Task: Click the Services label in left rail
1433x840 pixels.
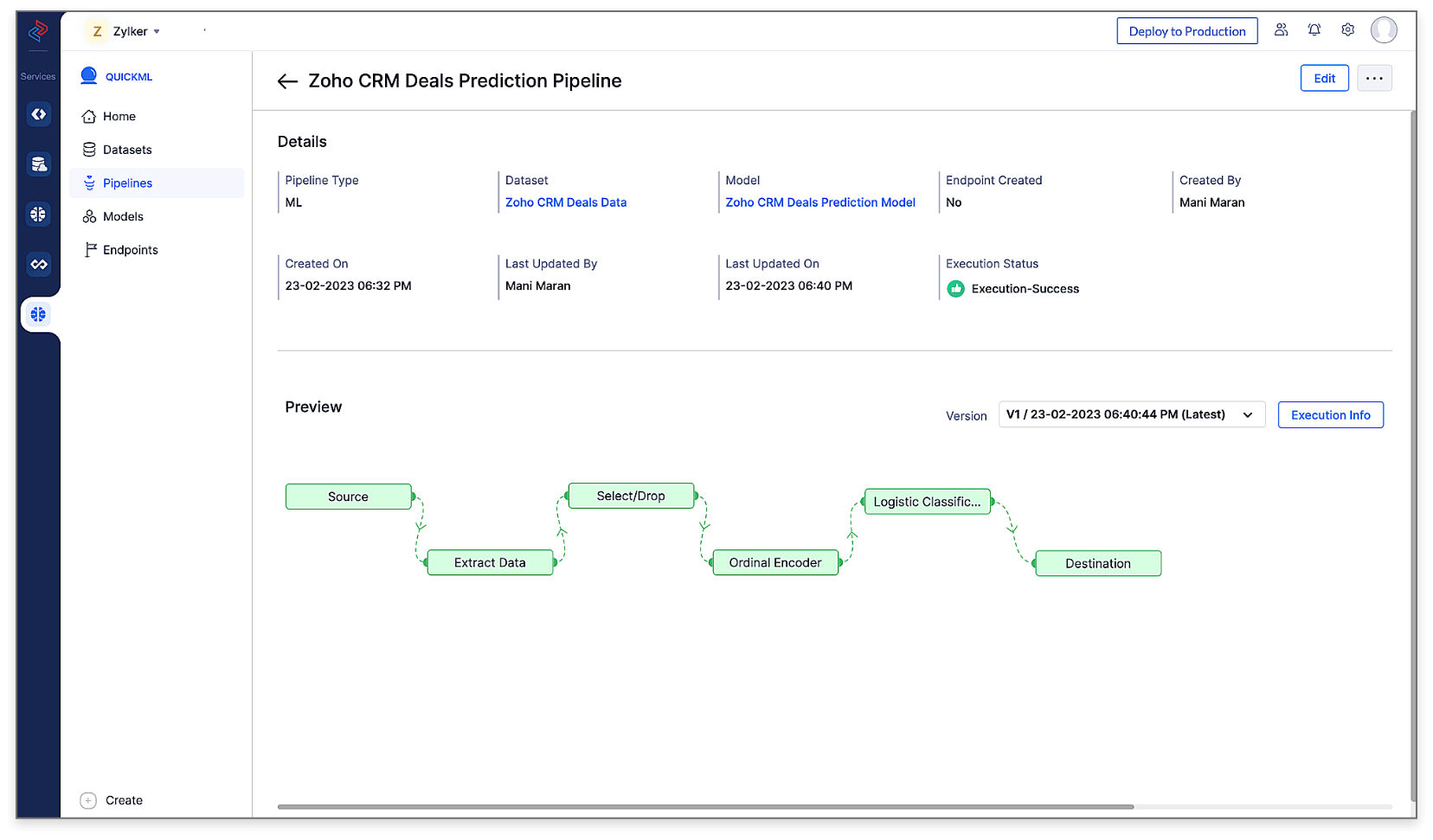Action: pyautogui.click(x=38, y=76)
